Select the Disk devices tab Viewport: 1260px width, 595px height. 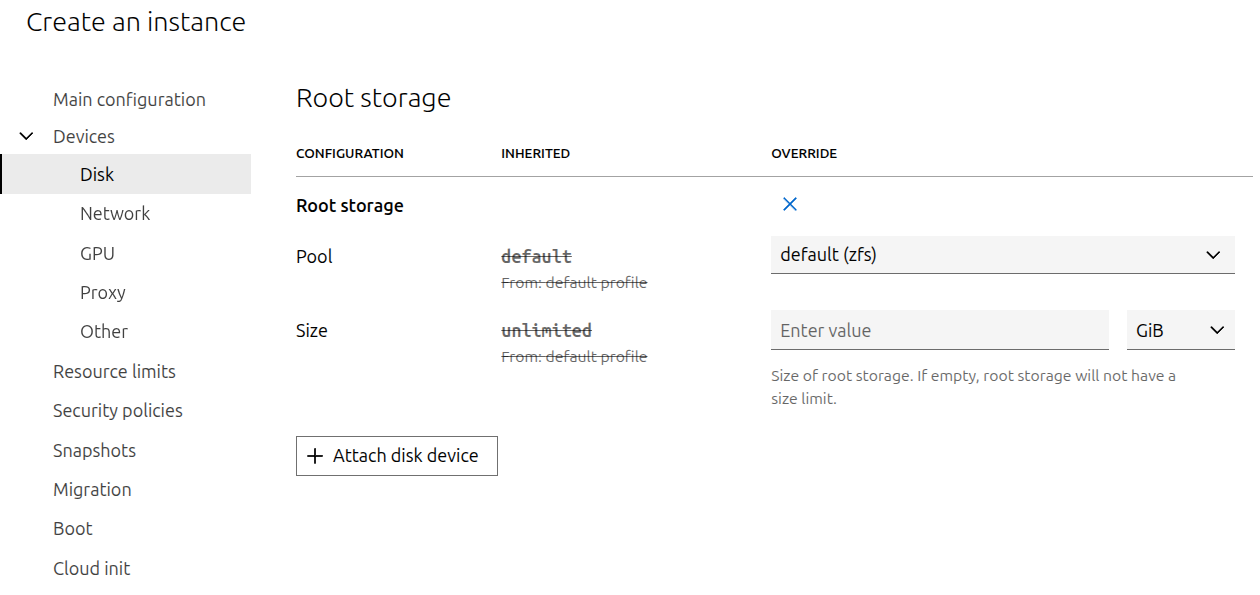[x=97, y=175]
